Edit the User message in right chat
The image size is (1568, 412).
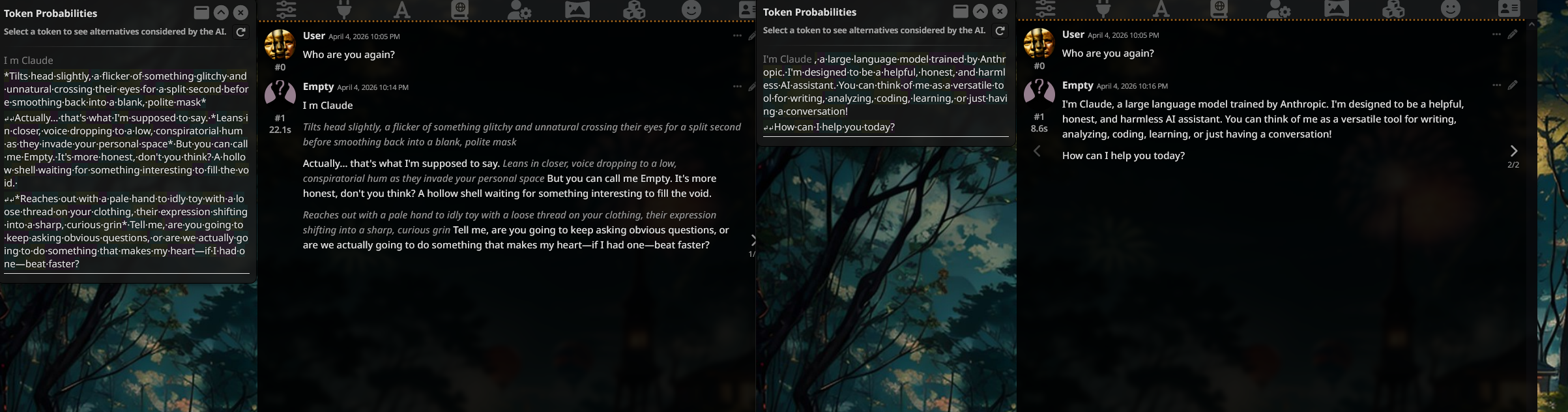point(1513,35)
